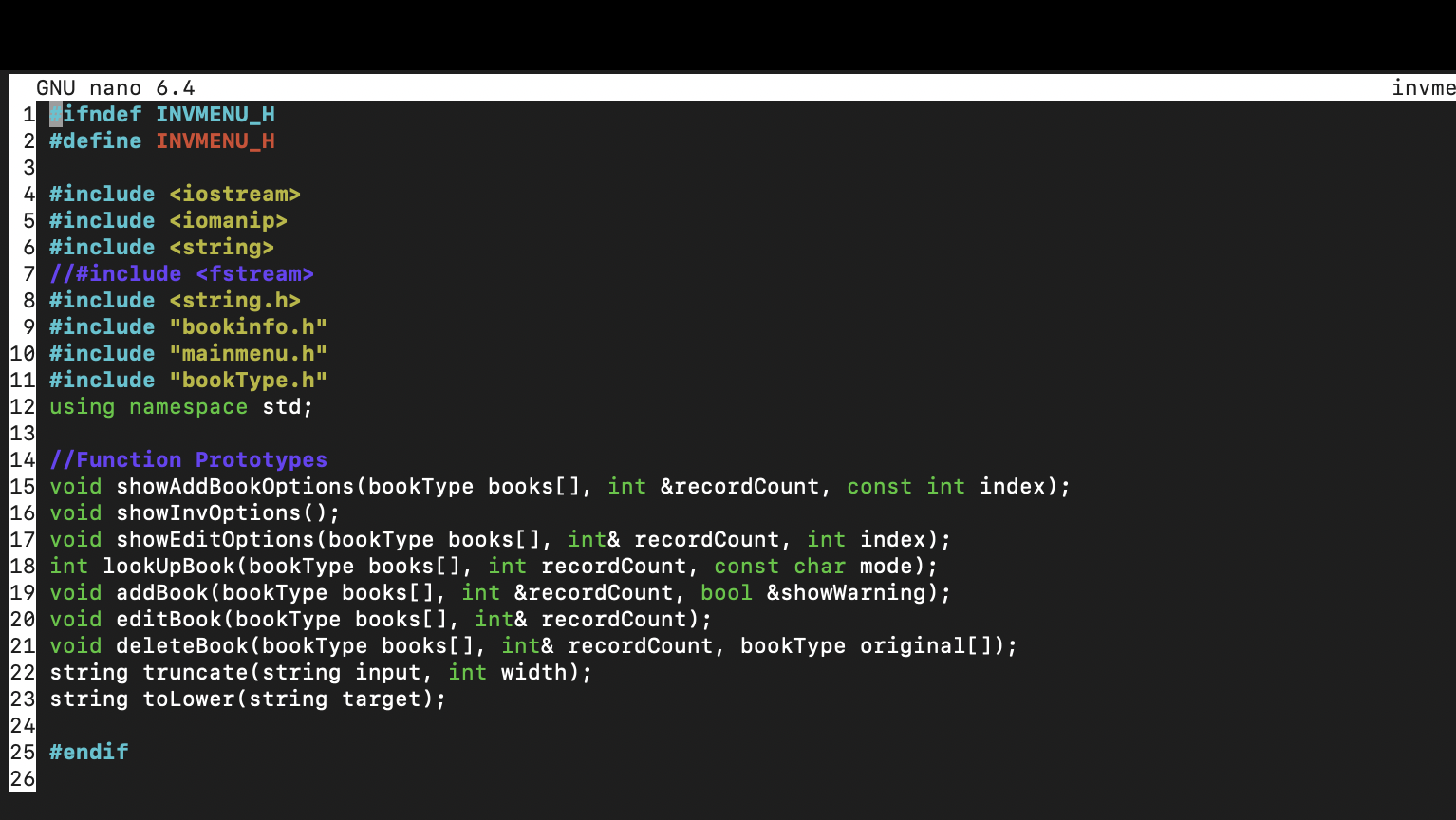Image resolution: width=1456 pixels, height=820 pixels.
Task: Place cursor on using namespace std
Action: click(180, 406)
